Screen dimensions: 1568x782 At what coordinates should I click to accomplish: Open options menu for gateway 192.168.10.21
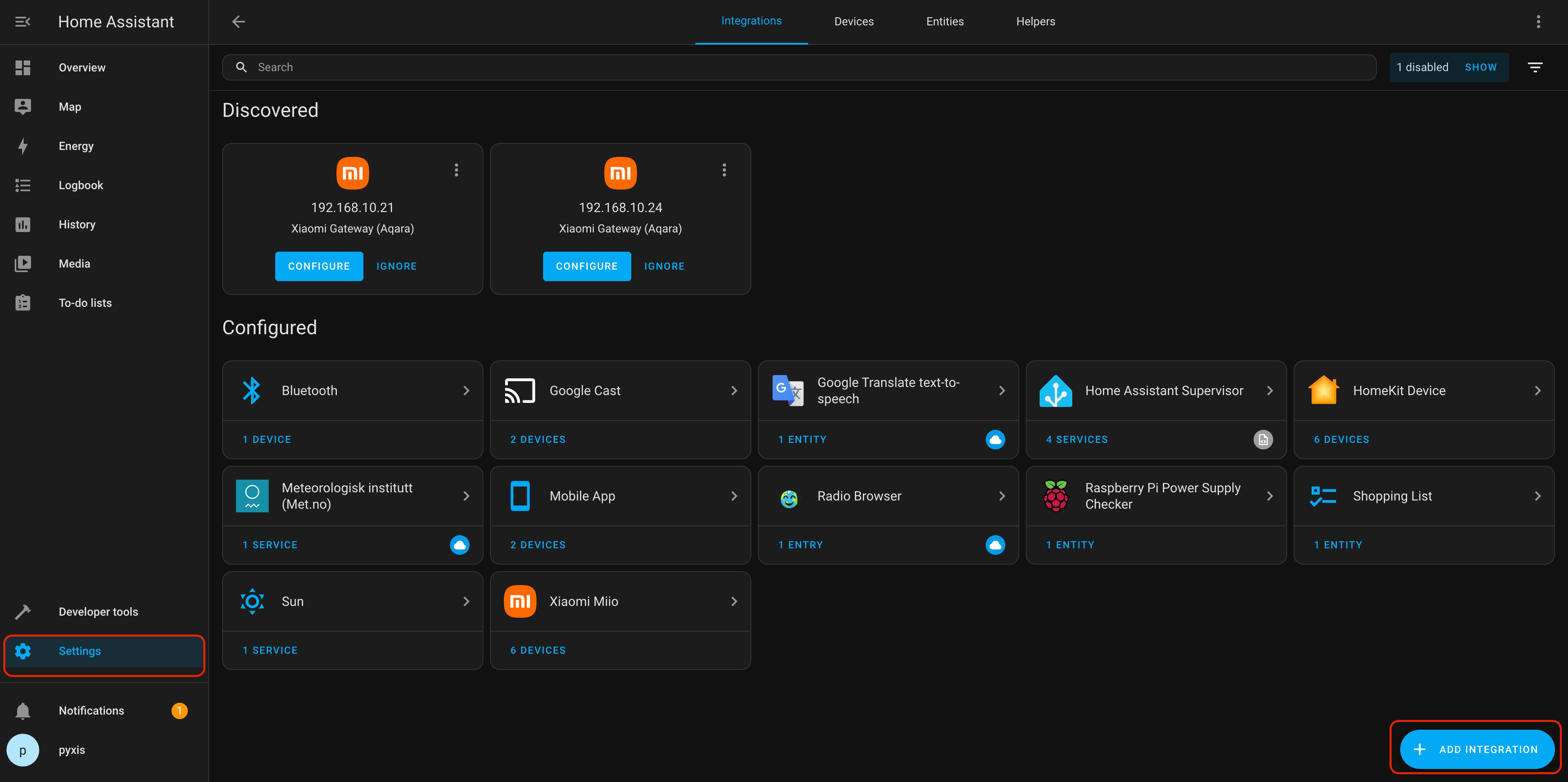pyautogui.click(x=456, y=170)
